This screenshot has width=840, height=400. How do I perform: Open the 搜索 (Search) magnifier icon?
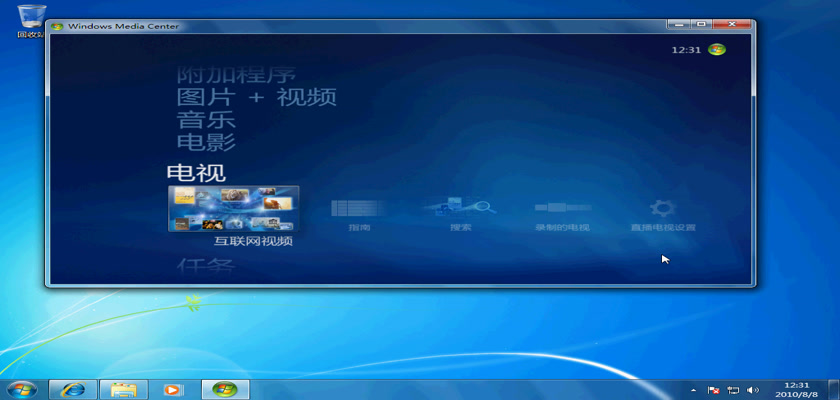[460, 208]
